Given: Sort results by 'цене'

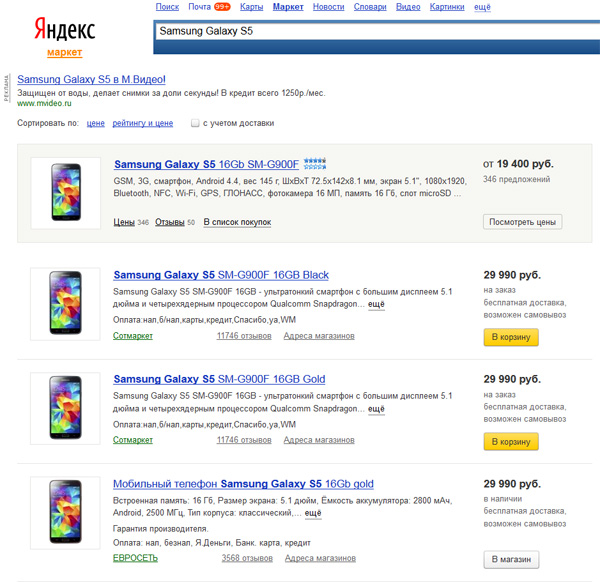Looking at the screenshot, I should click(x=96, y=124).
